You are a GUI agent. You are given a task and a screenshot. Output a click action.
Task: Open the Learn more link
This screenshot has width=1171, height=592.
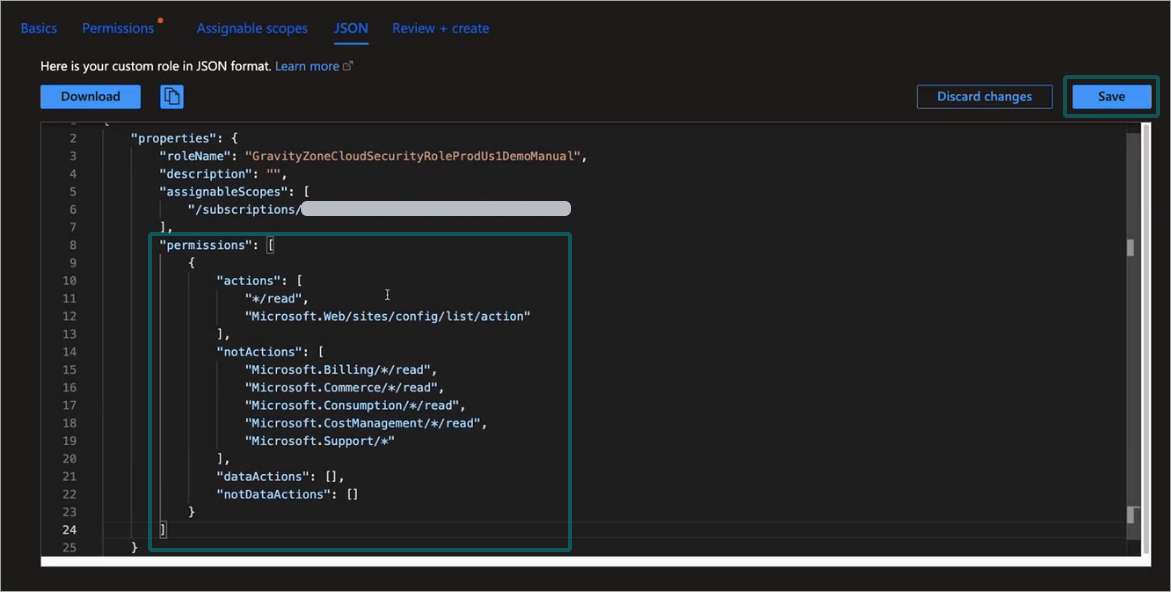[307, 66]
